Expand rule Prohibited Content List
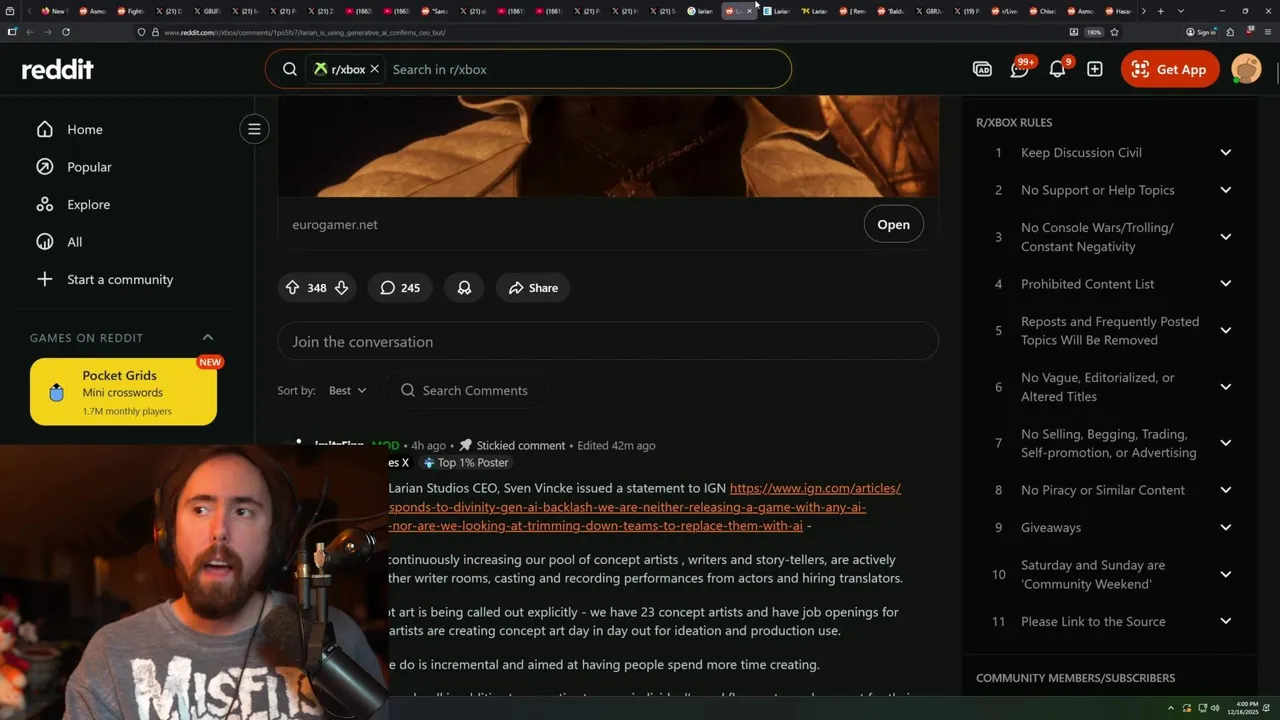Image resolution: width=1280 pixels, height=720 pixels. [1226, 284]
